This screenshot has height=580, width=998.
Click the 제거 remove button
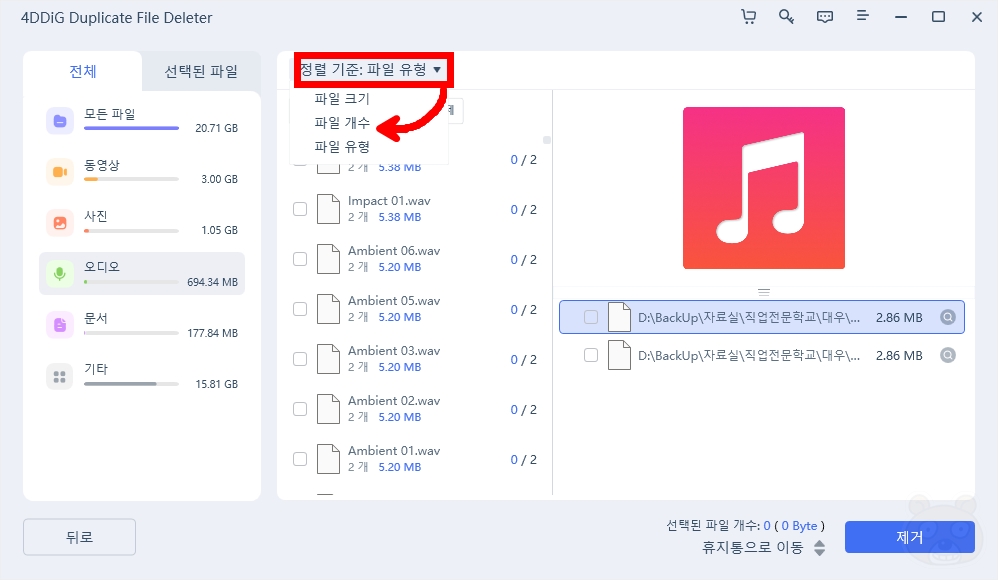pos(910,537)
